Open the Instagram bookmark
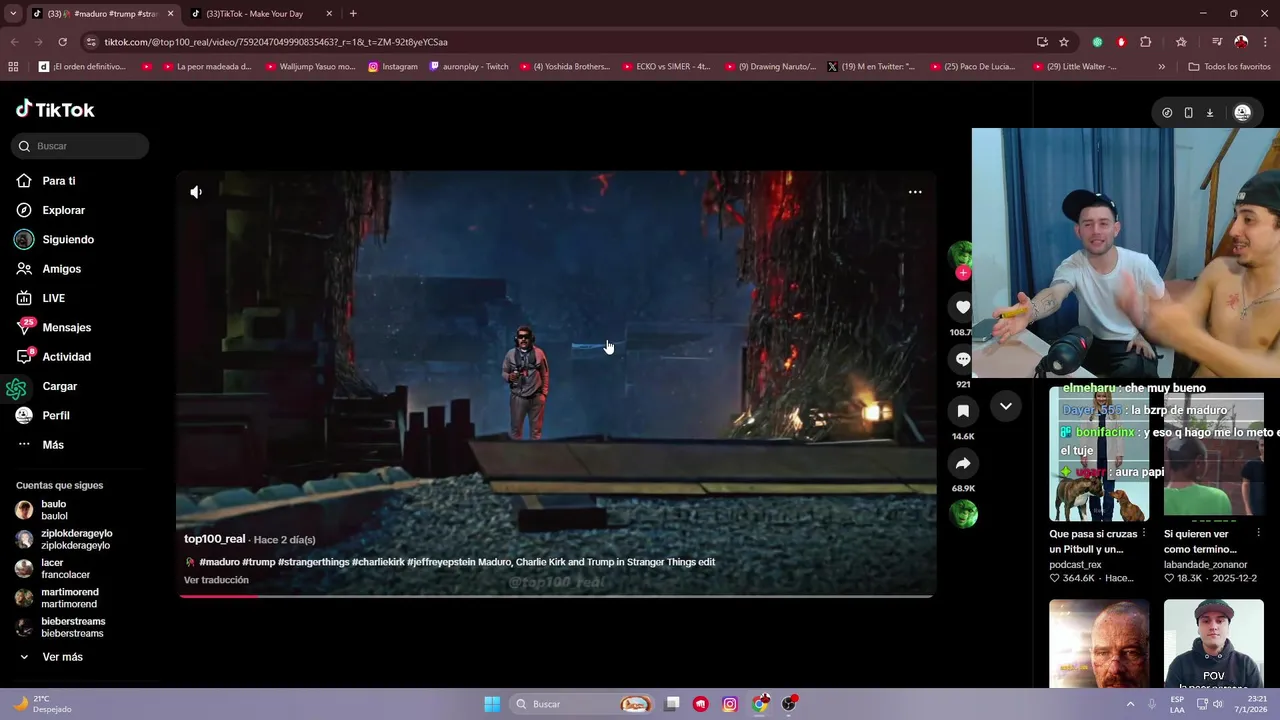1280x720 pixels. click(x=393, y=67)
